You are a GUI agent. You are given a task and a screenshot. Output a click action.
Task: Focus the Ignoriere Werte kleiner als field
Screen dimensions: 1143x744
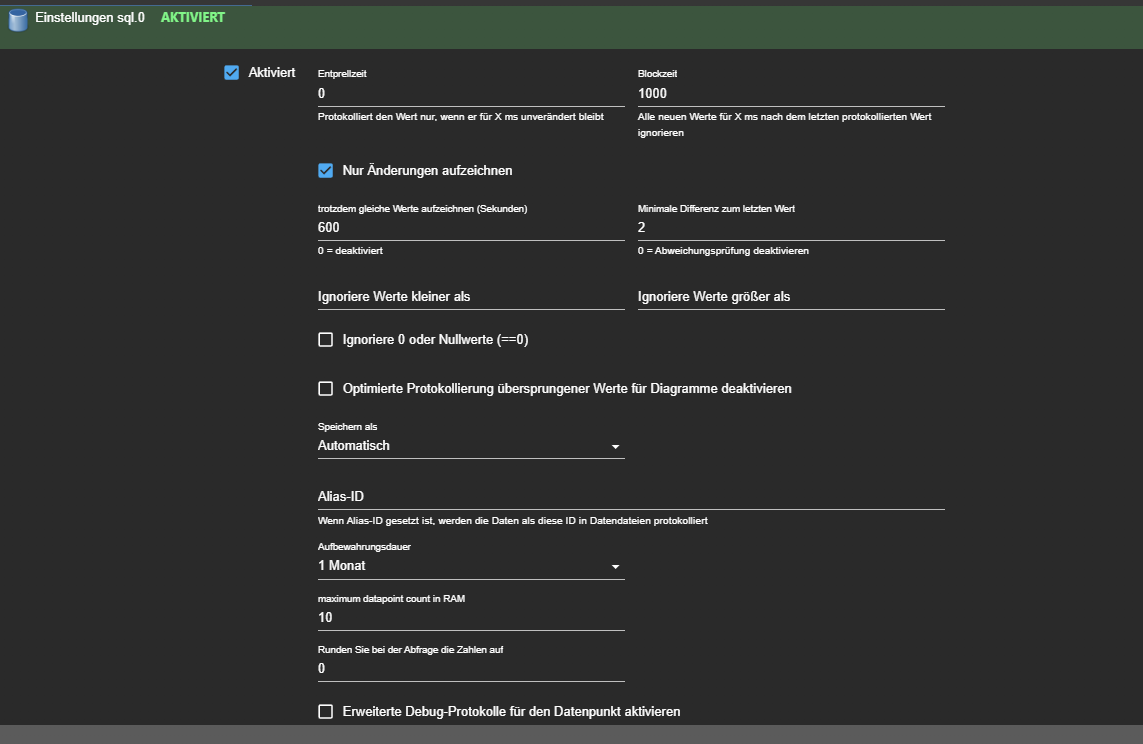tap(471, 297)
